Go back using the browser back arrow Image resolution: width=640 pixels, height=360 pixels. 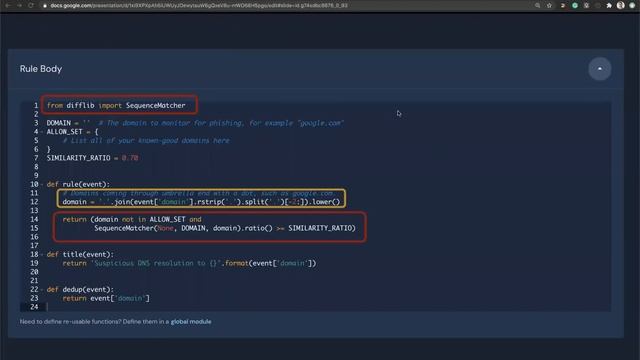[7, 5]
